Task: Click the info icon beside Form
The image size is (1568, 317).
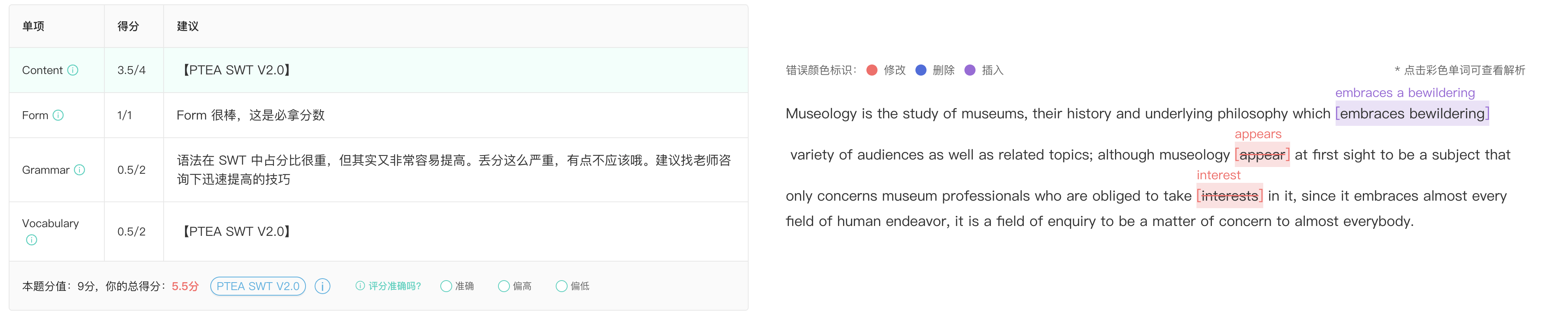Action: (x=58, y=115)
